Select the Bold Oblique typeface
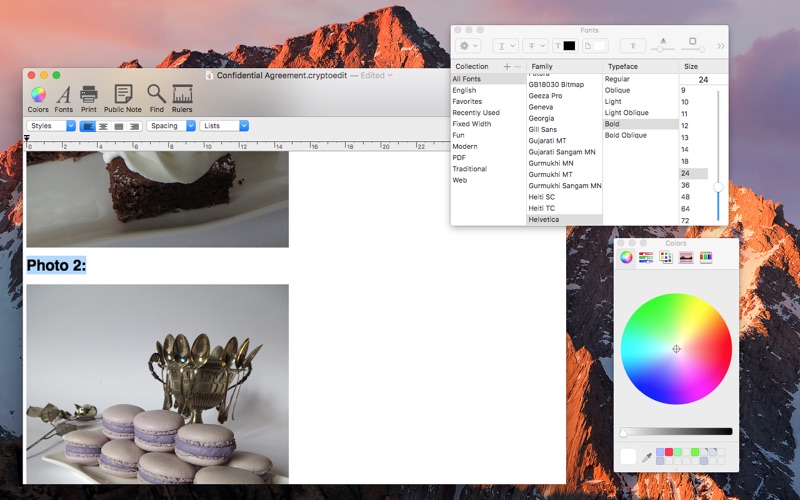The image size is (800, 500). pyautogui.click(x=625, y=135)
